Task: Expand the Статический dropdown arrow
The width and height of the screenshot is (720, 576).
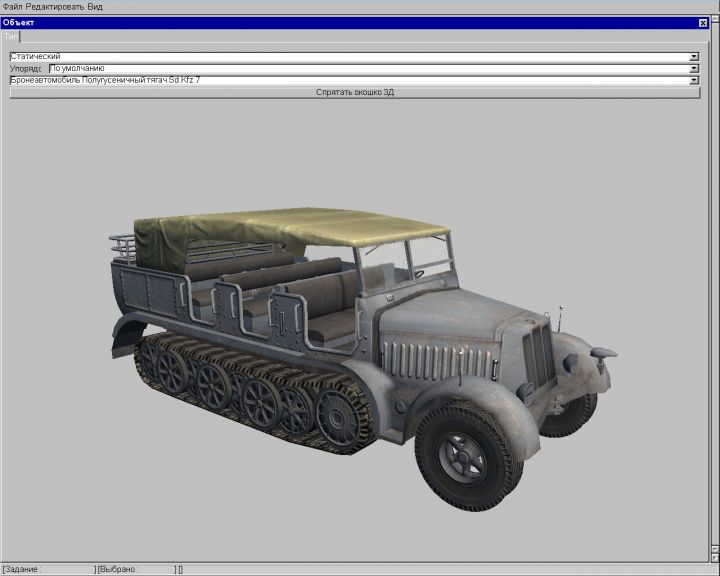Action: pos(694,57)
